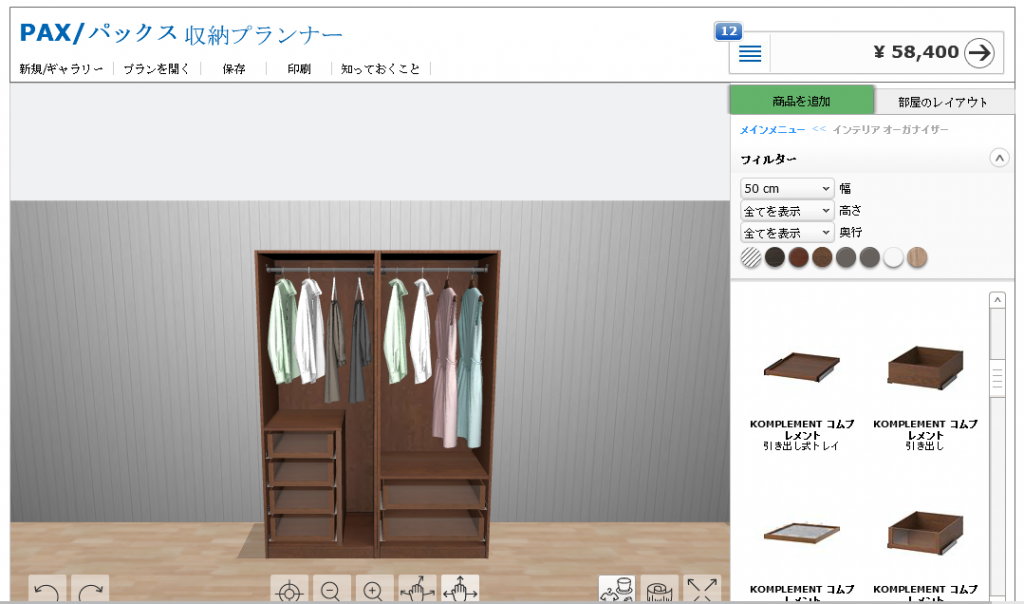
Task: Select the hand tool with the diagonal arrow
Action: tap(417, 590)
